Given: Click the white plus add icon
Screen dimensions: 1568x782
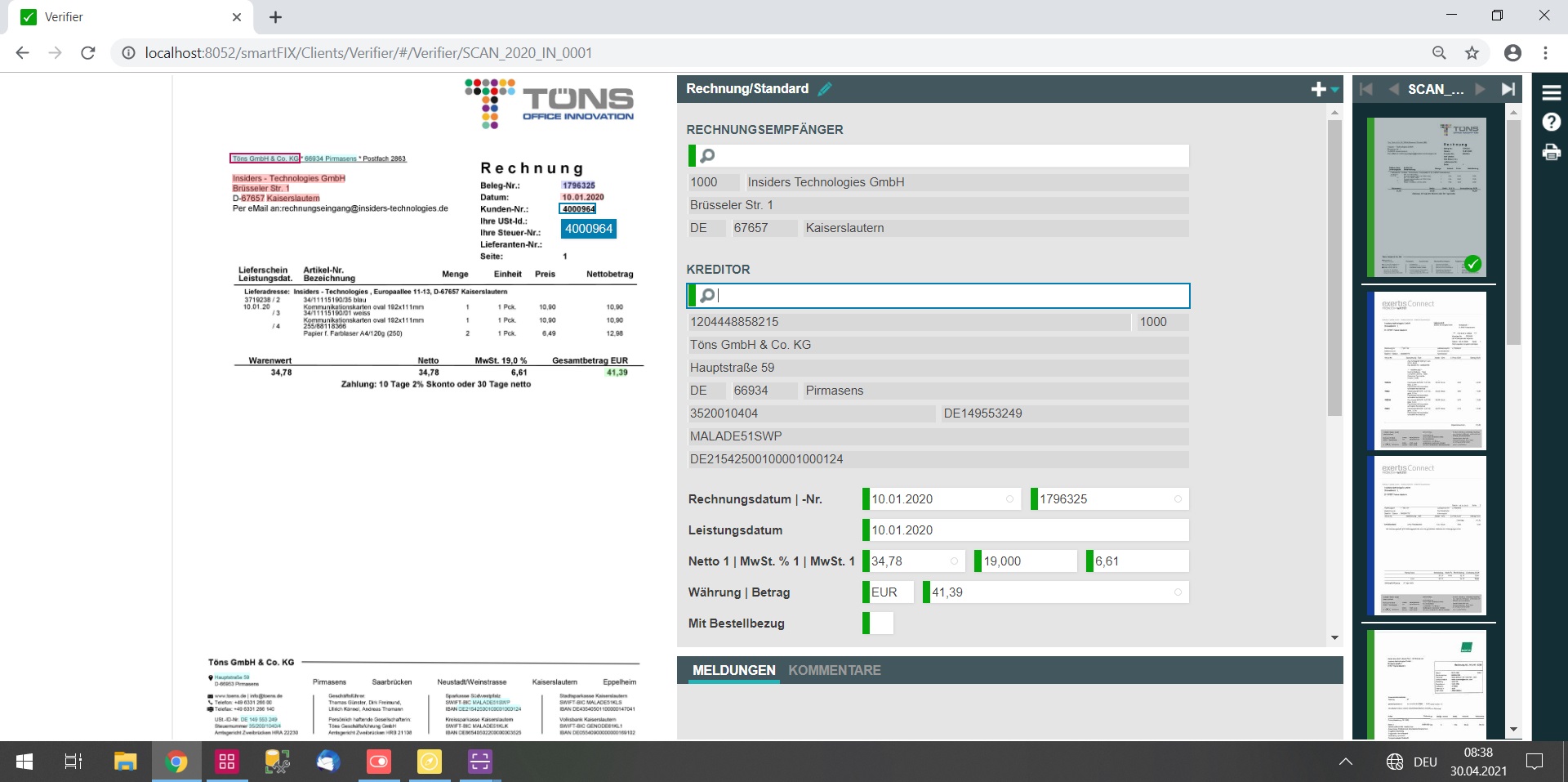Looking at the screenshot, I should 1317,89.
